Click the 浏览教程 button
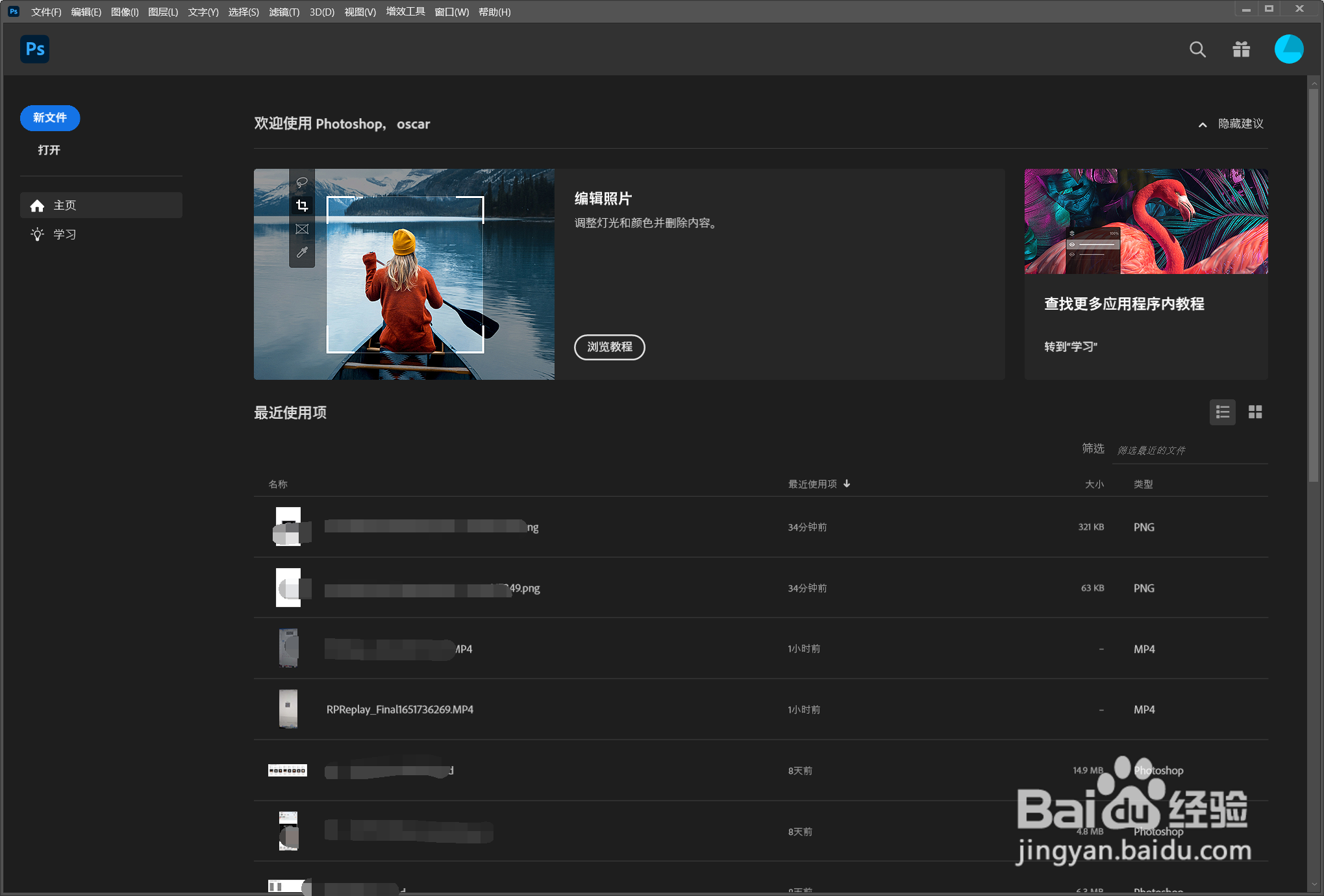 coord(609,347)
